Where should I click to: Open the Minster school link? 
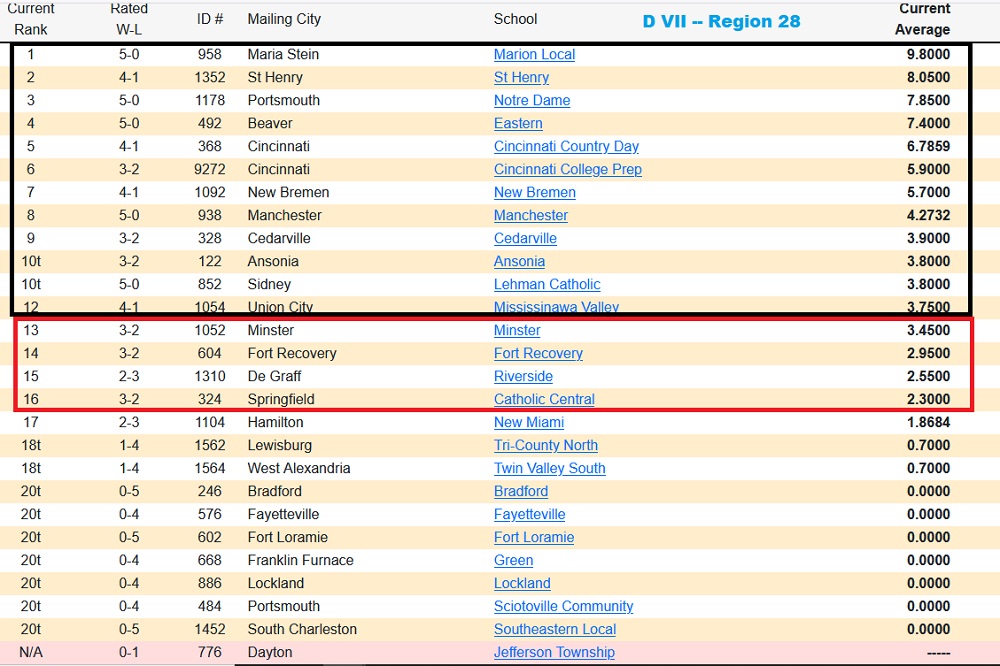(x=517, y=331)
